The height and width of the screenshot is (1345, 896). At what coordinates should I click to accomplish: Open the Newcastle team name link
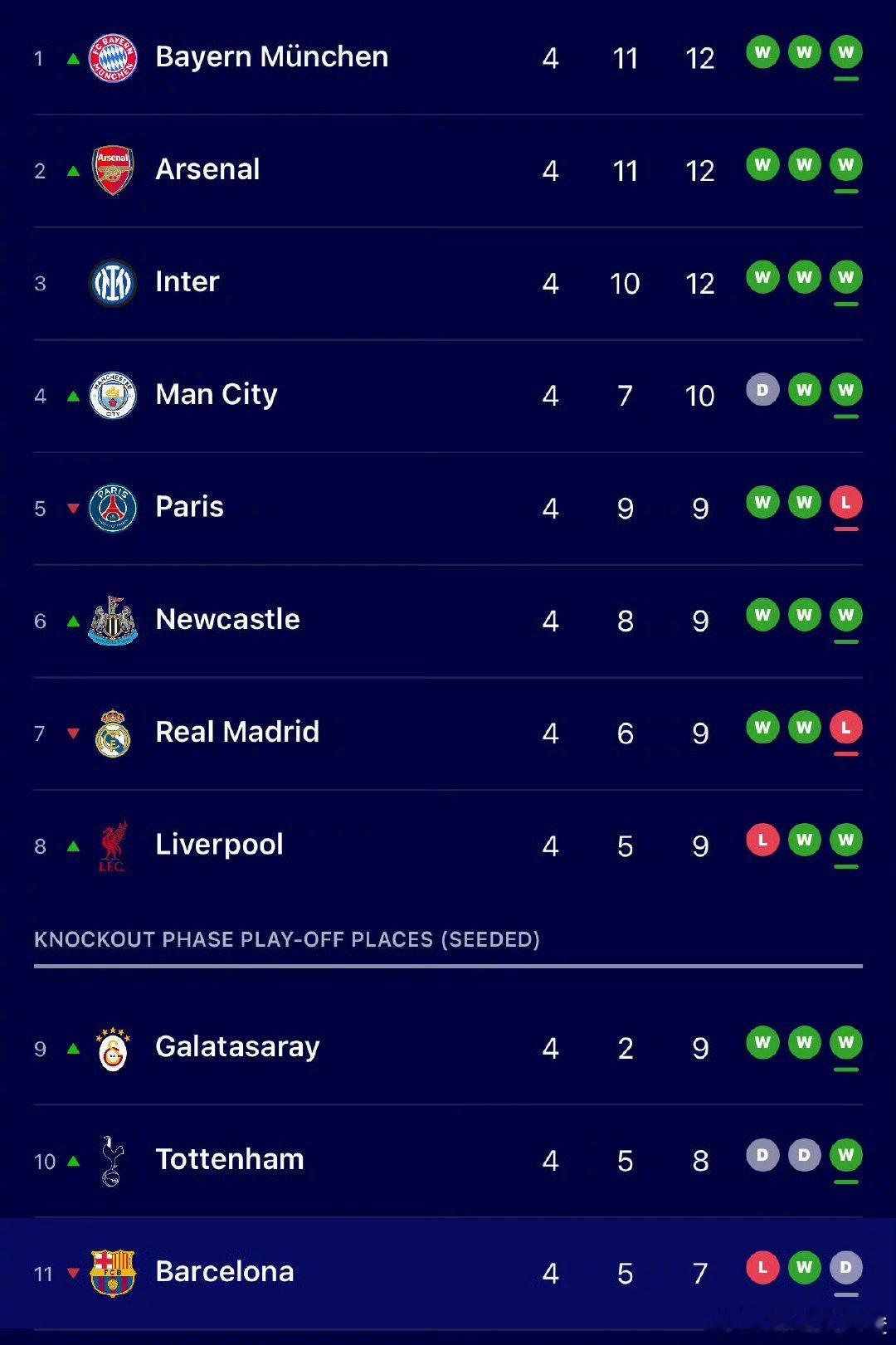tap(227, 619)
